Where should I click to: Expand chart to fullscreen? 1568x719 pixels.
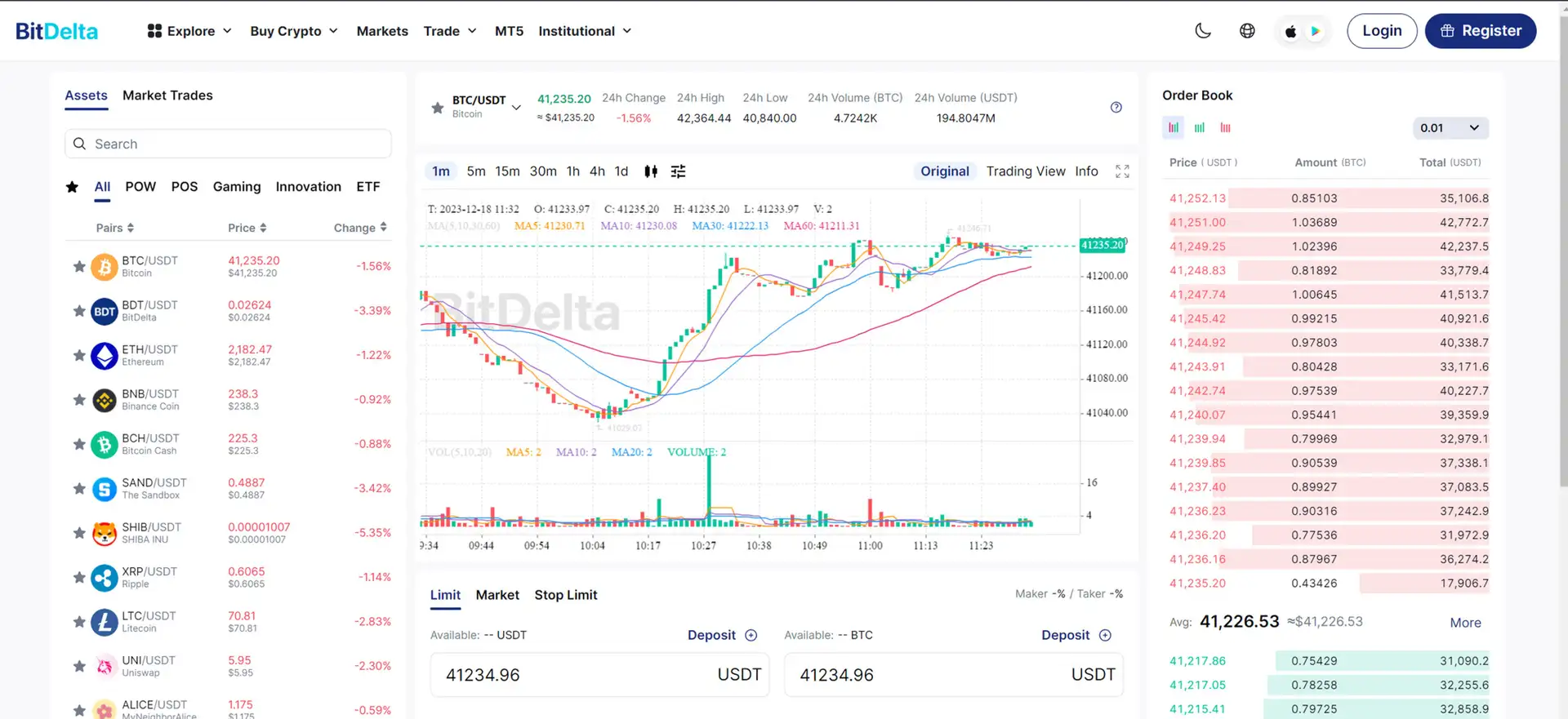tap(1122, 171)
